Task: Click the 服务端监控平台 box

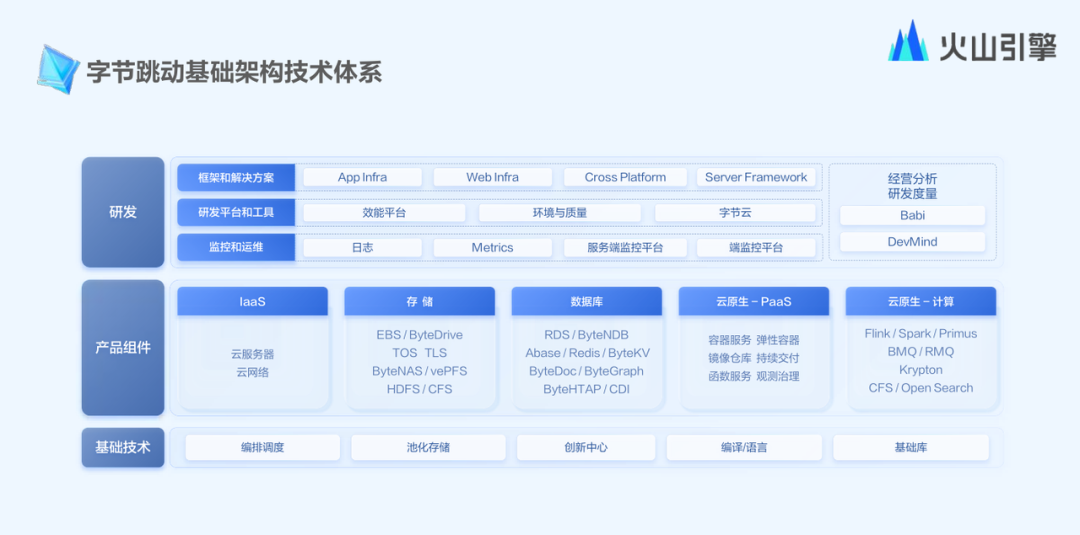Action: 625,248
